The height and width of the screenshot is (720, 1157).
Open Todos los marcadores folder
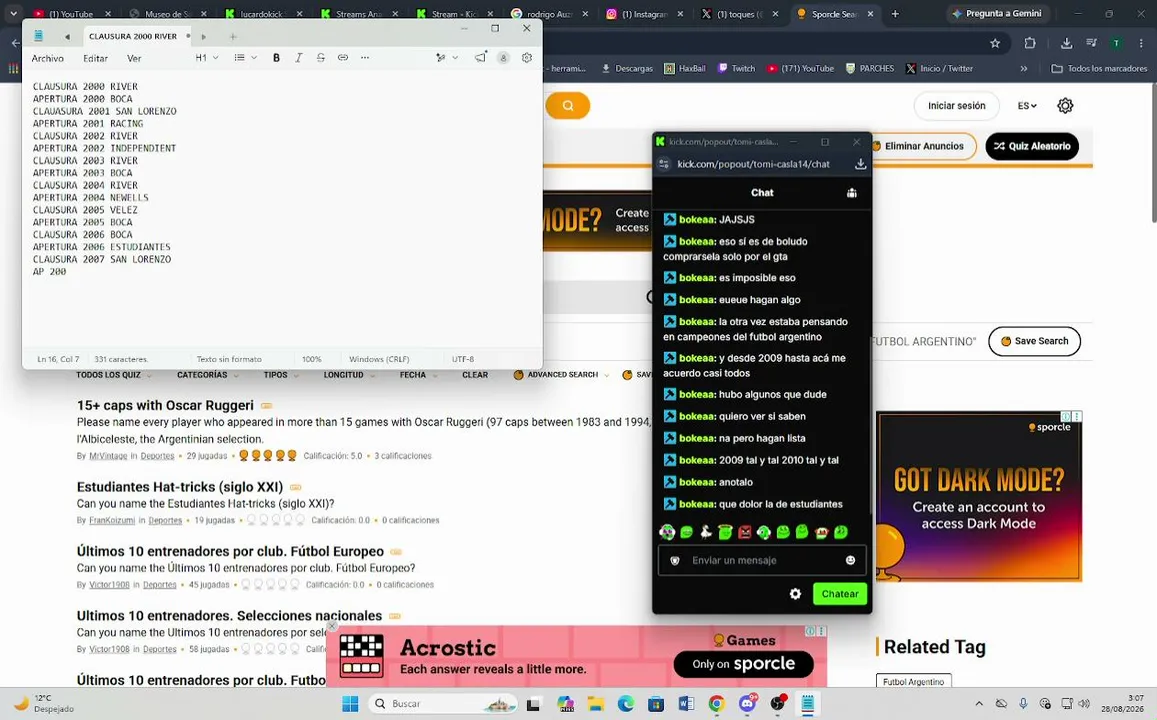point(1099,69)
